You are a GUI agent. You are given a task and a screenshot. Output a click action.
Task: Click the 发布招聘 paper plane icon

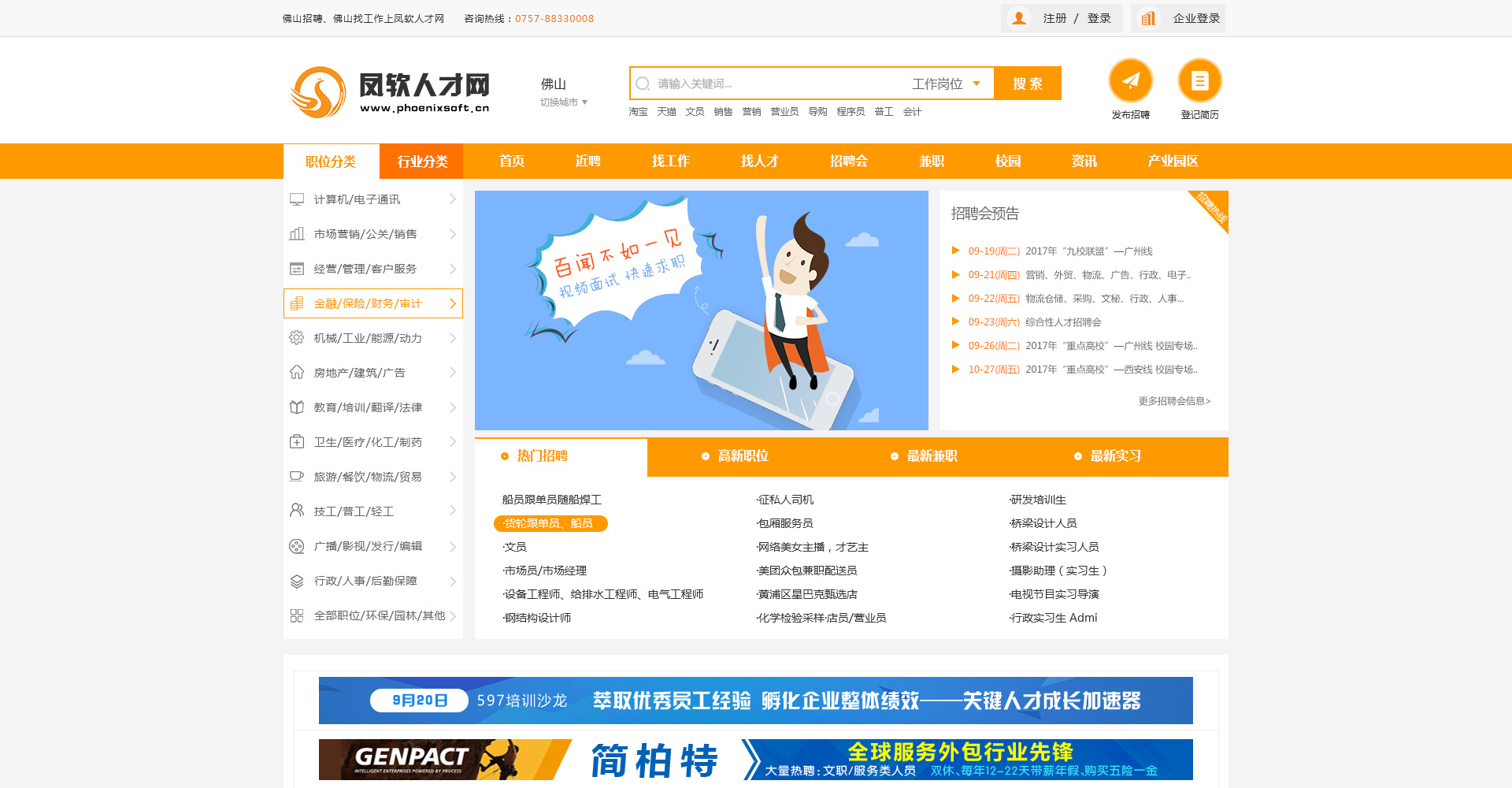pos(1130,80)
